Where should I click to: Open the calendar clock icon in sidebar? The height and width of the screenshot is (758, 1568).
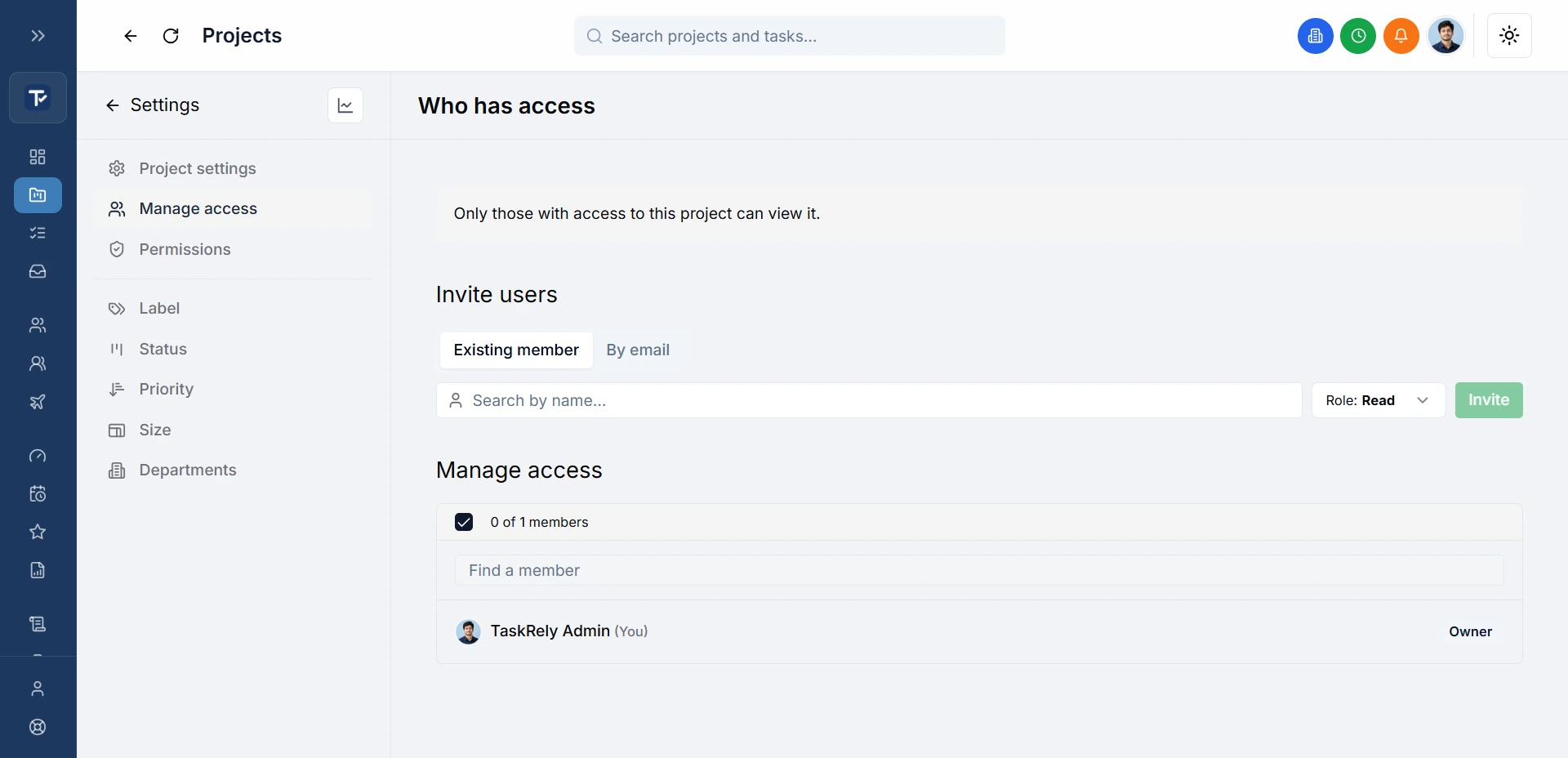click(38, 494)
